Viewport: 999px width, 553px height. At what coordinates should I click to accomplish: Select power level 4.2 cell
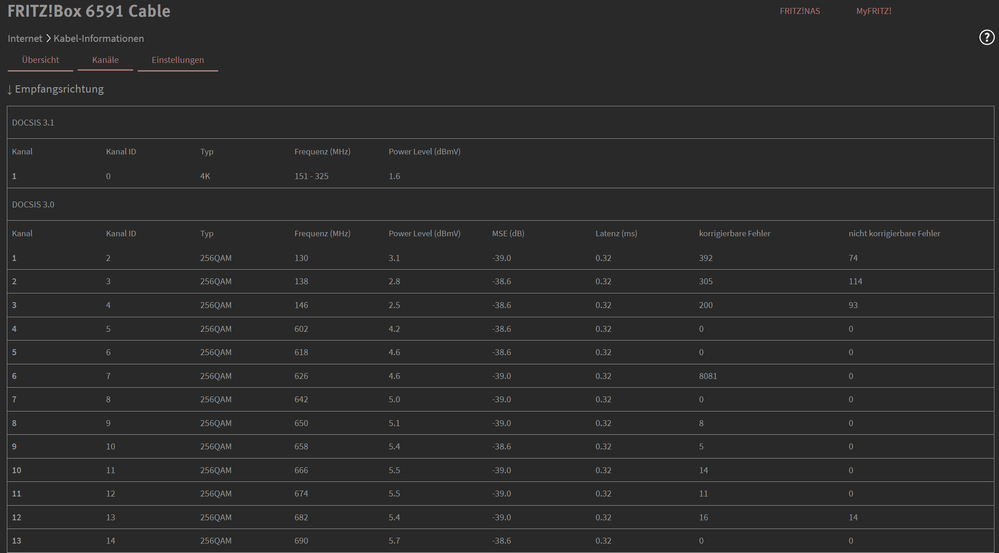394,329
